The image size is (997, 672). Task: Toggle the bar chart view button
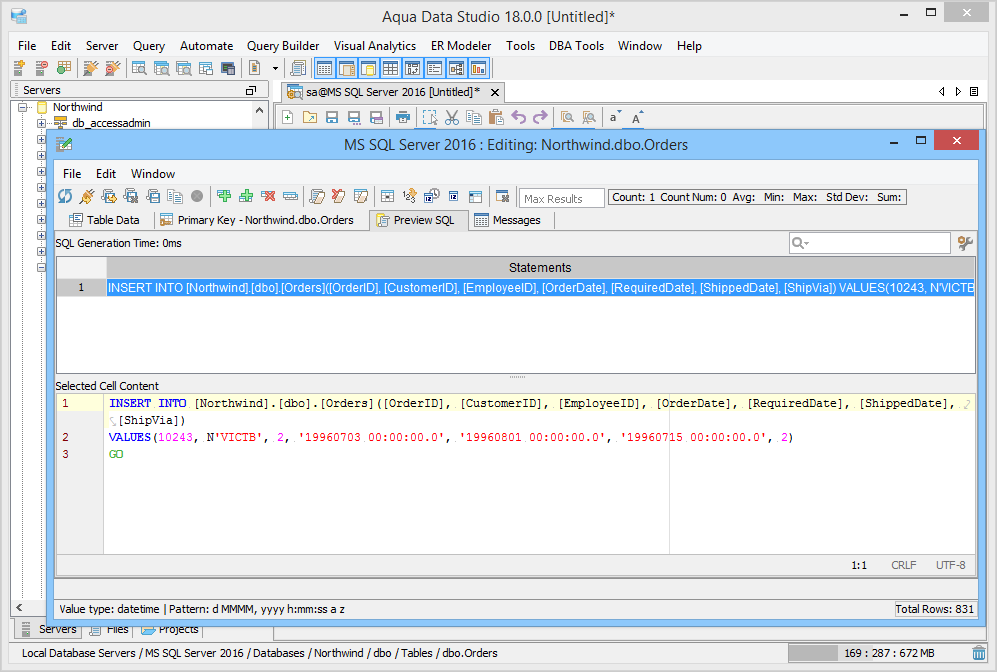(x=478, y=68)
